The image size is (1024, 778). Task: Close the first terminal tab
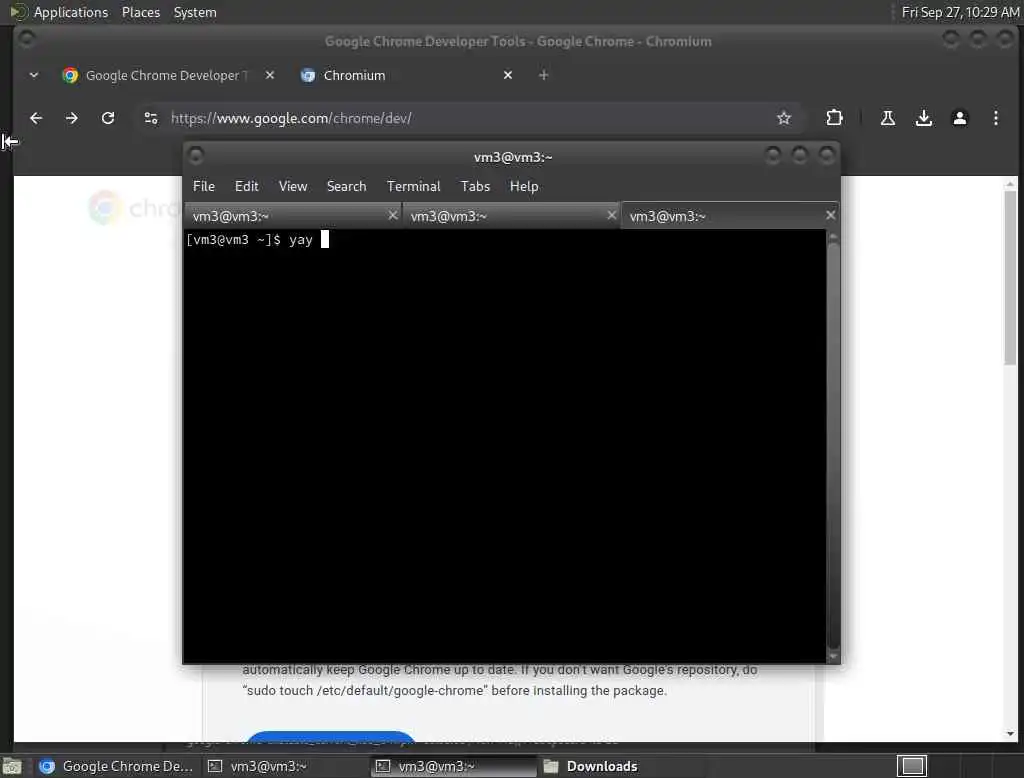point(392,215)
